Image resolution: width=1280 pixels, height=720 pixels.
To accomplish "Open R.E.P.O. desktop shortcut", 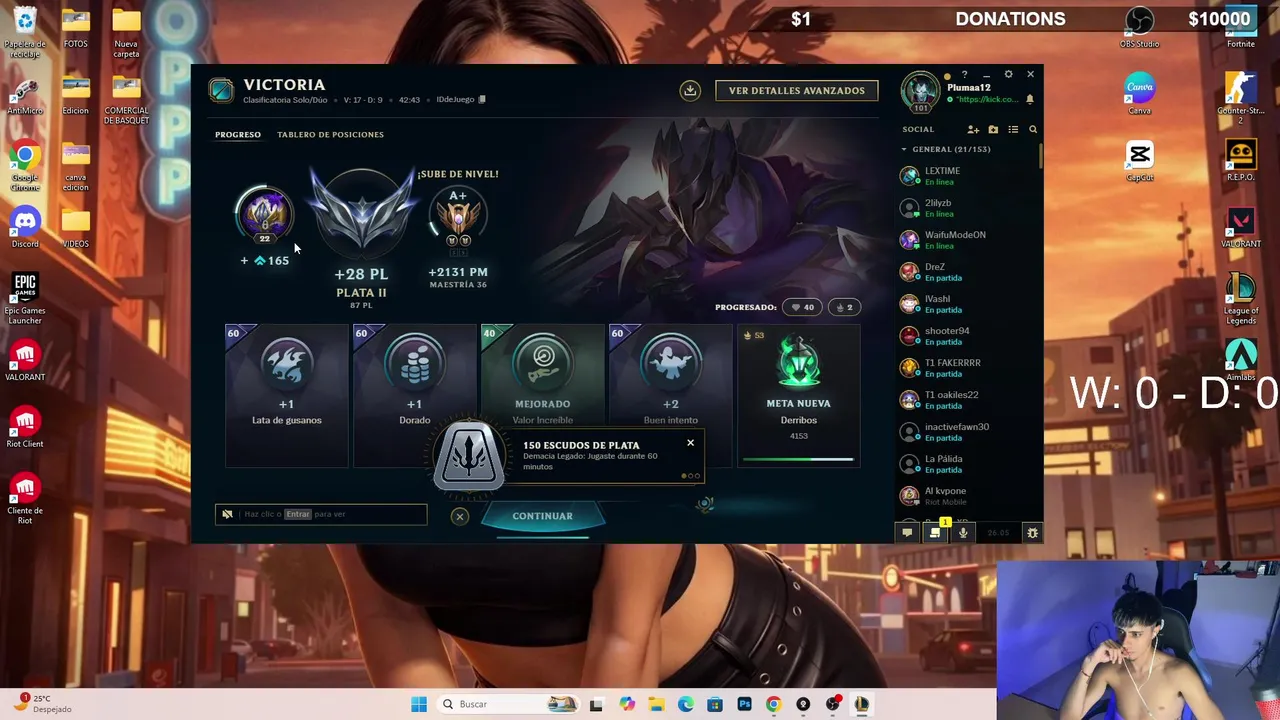I will coord(1241,162).
